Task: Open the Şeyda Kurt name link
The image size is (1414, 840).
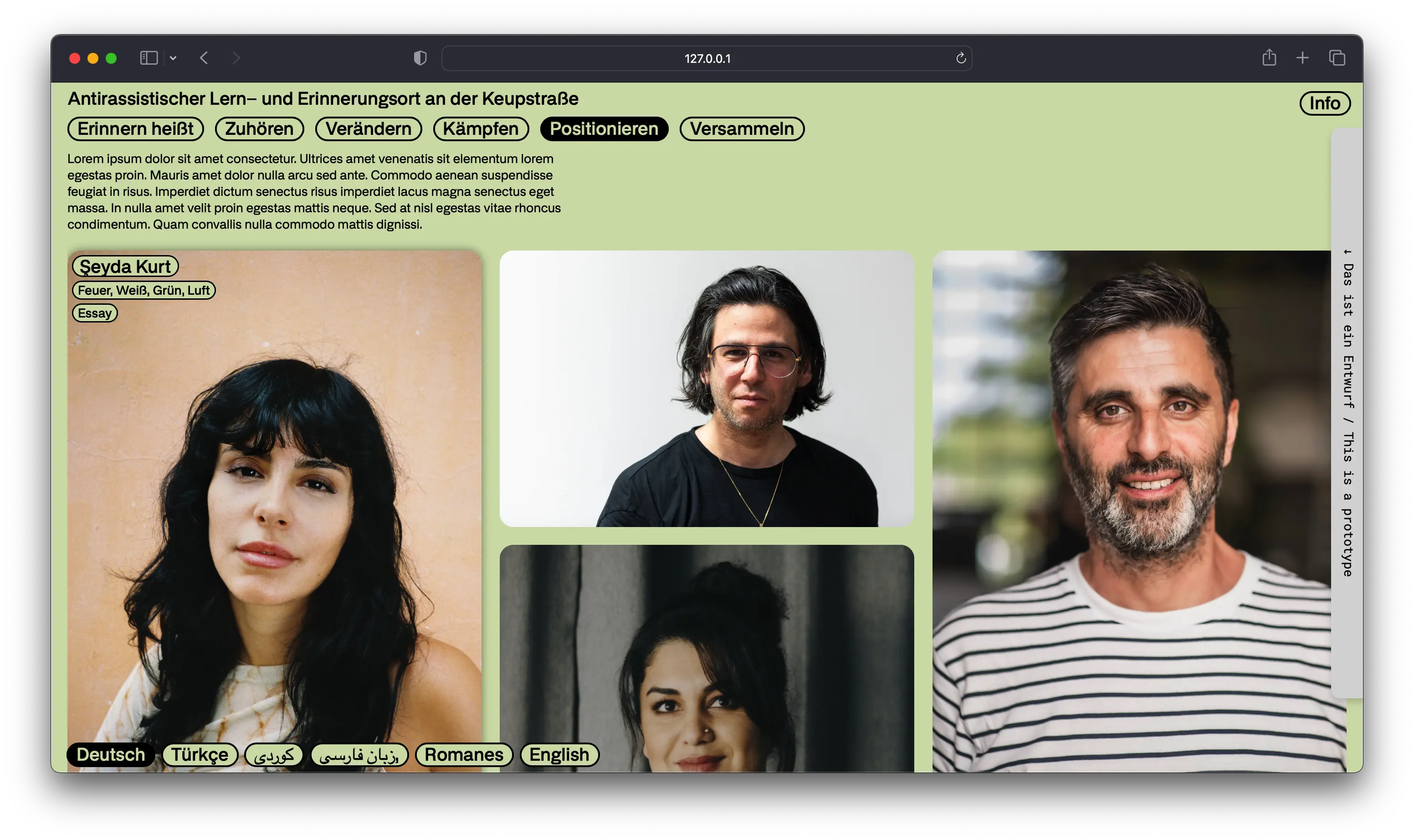Action: [x=125, y=266]
